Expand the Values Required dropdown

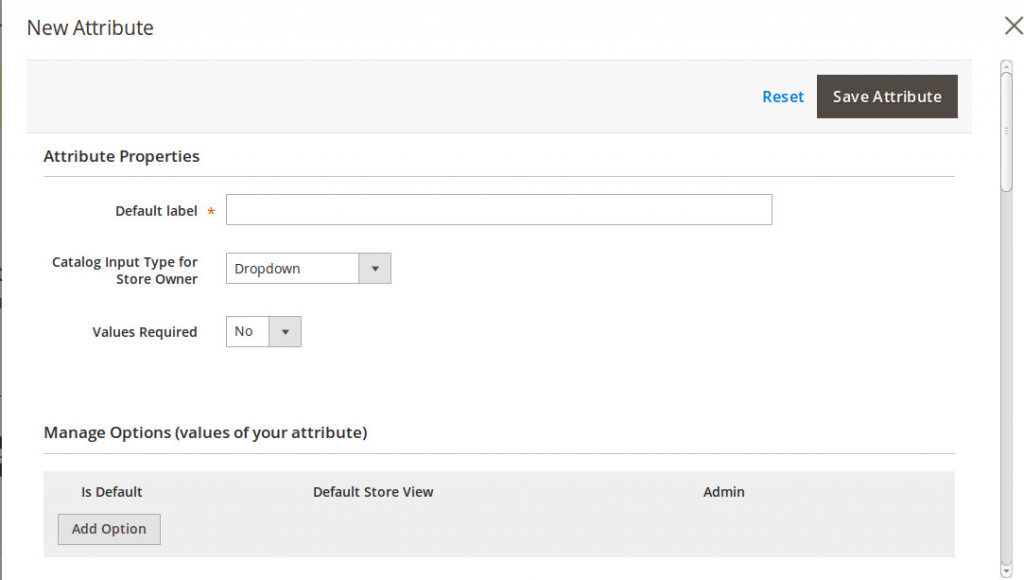(x=264, y=332)
